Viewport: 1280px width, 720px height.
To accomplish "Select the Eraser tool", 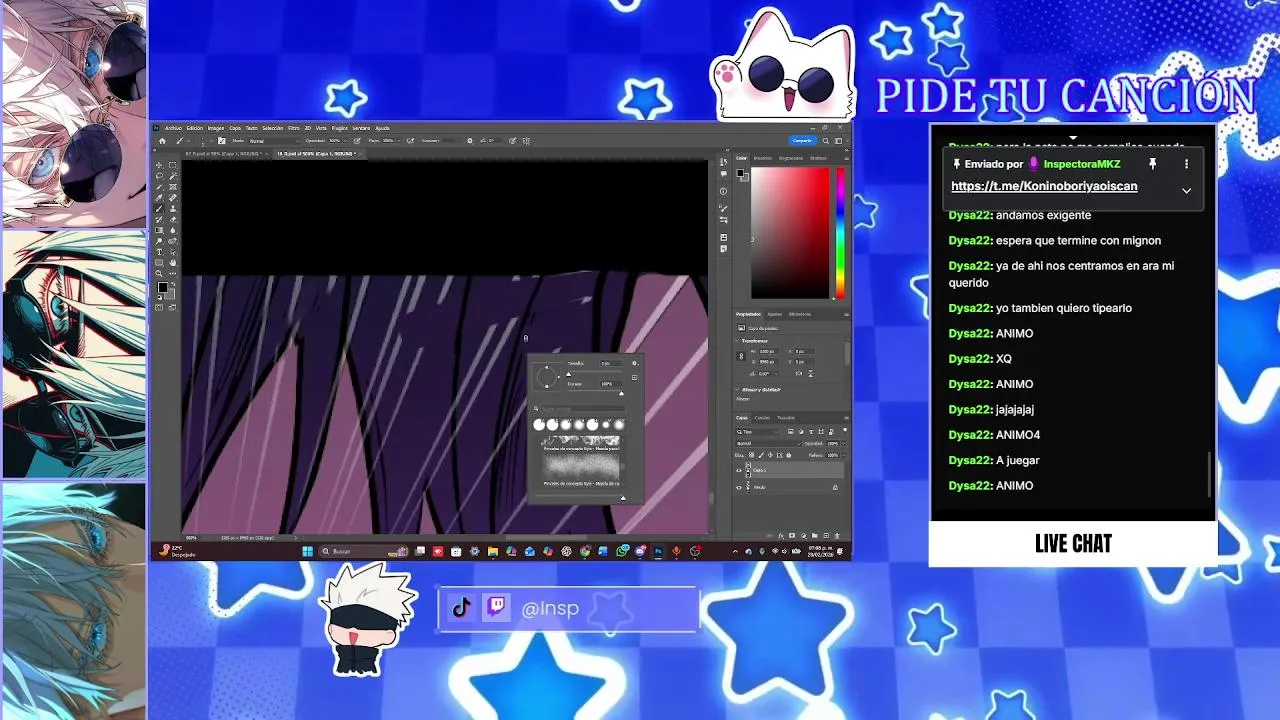I will click(x=172, y=219).
